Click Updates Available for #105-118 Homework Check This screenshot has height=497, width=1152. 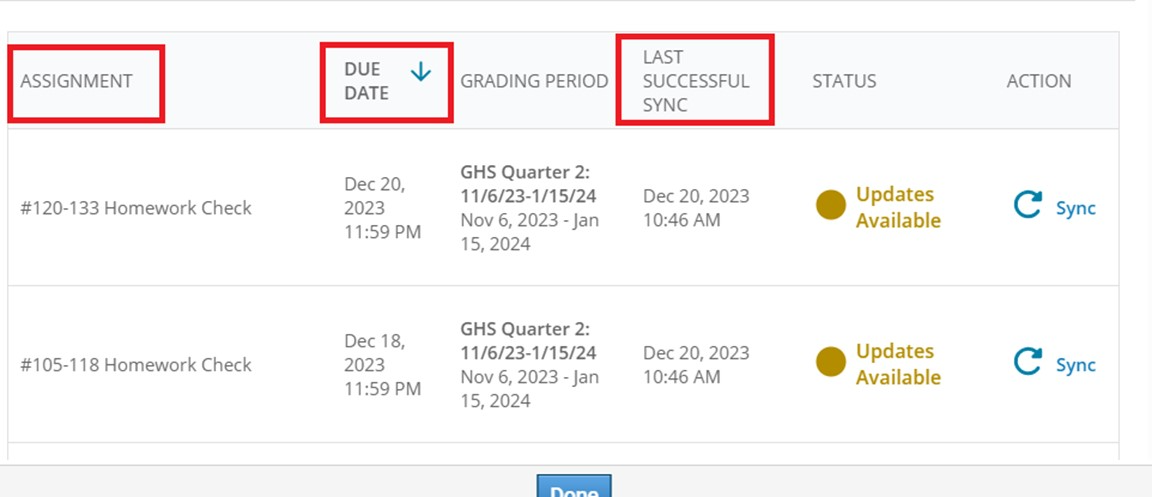(x=898, y=364)
